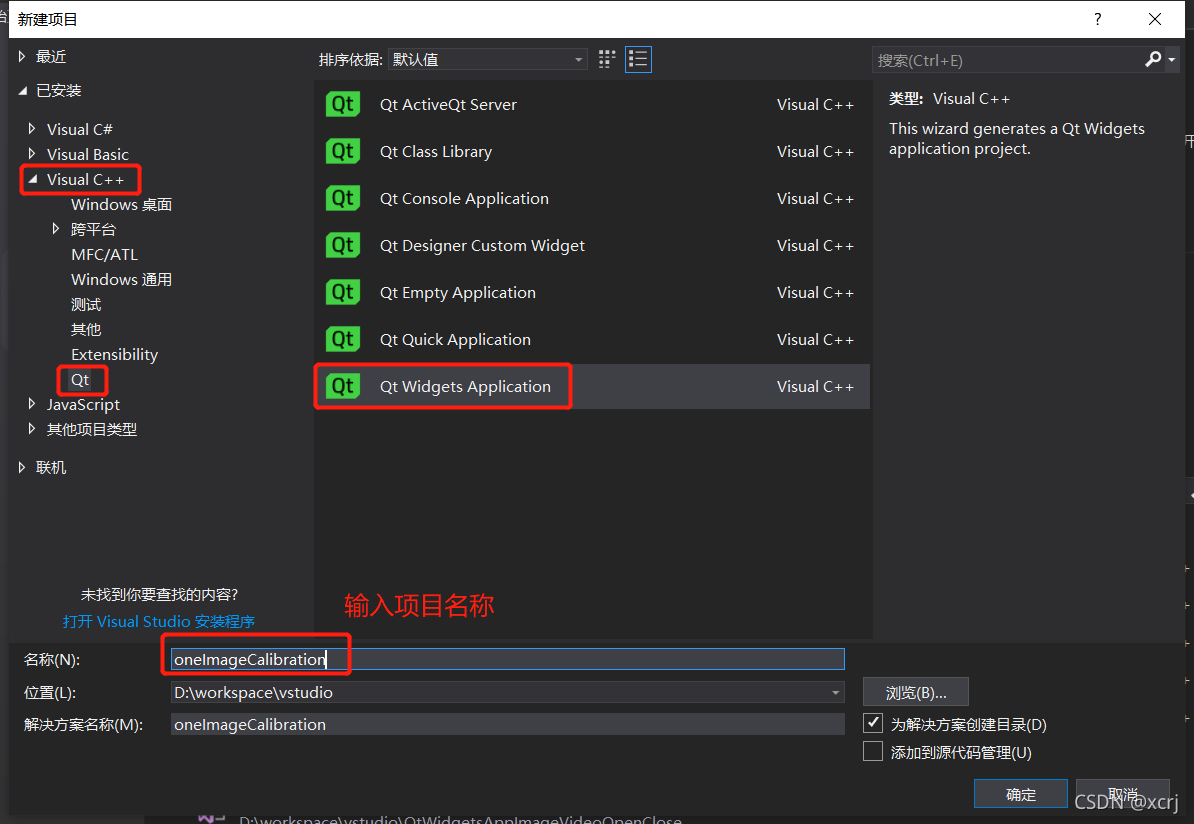Click 确定 to confirm
The width and height of the screenshot is (1194, 824).
tap(1020, 794)
